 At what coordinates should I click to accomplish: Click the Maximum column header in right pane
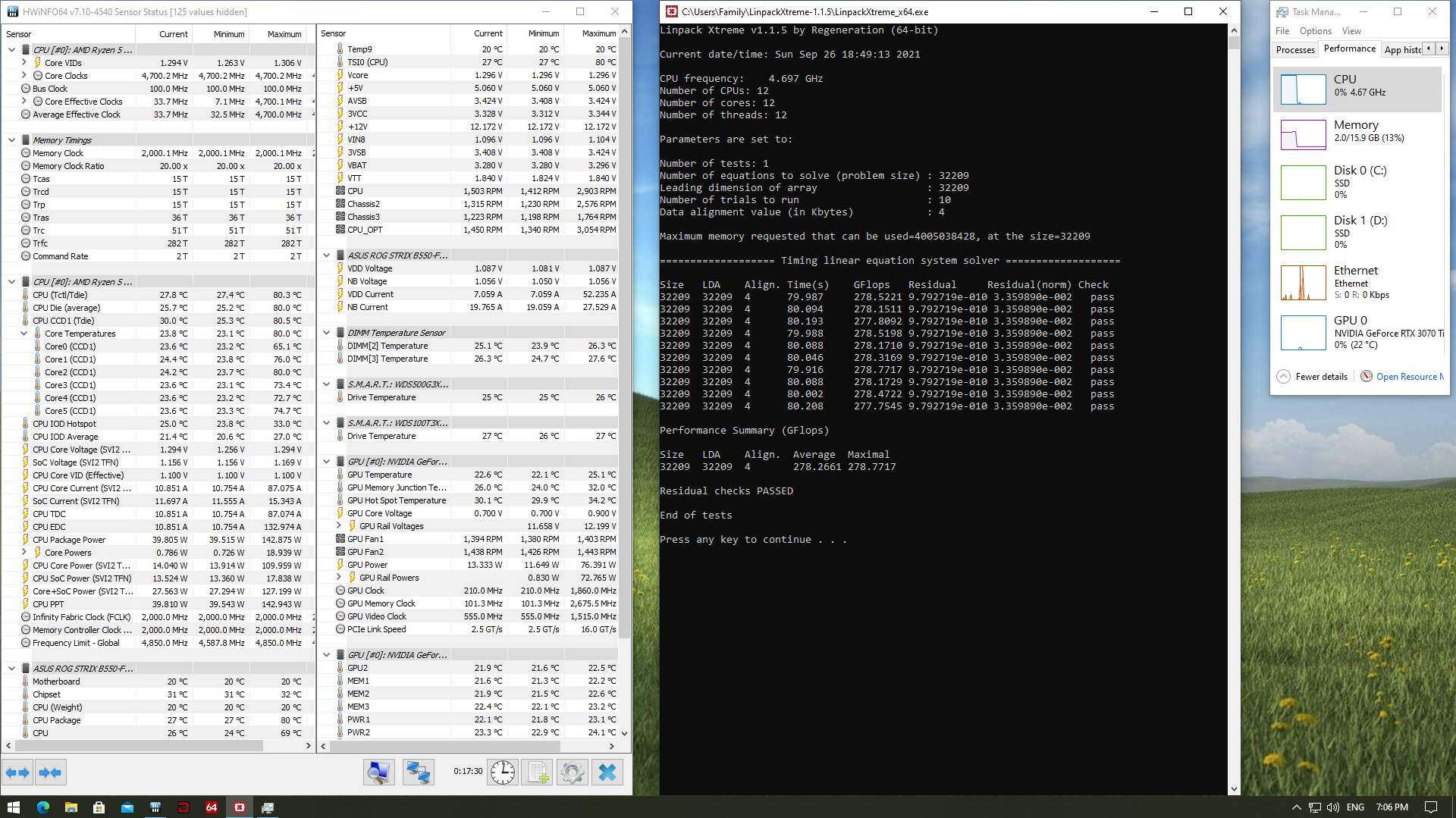coord(592,33)
